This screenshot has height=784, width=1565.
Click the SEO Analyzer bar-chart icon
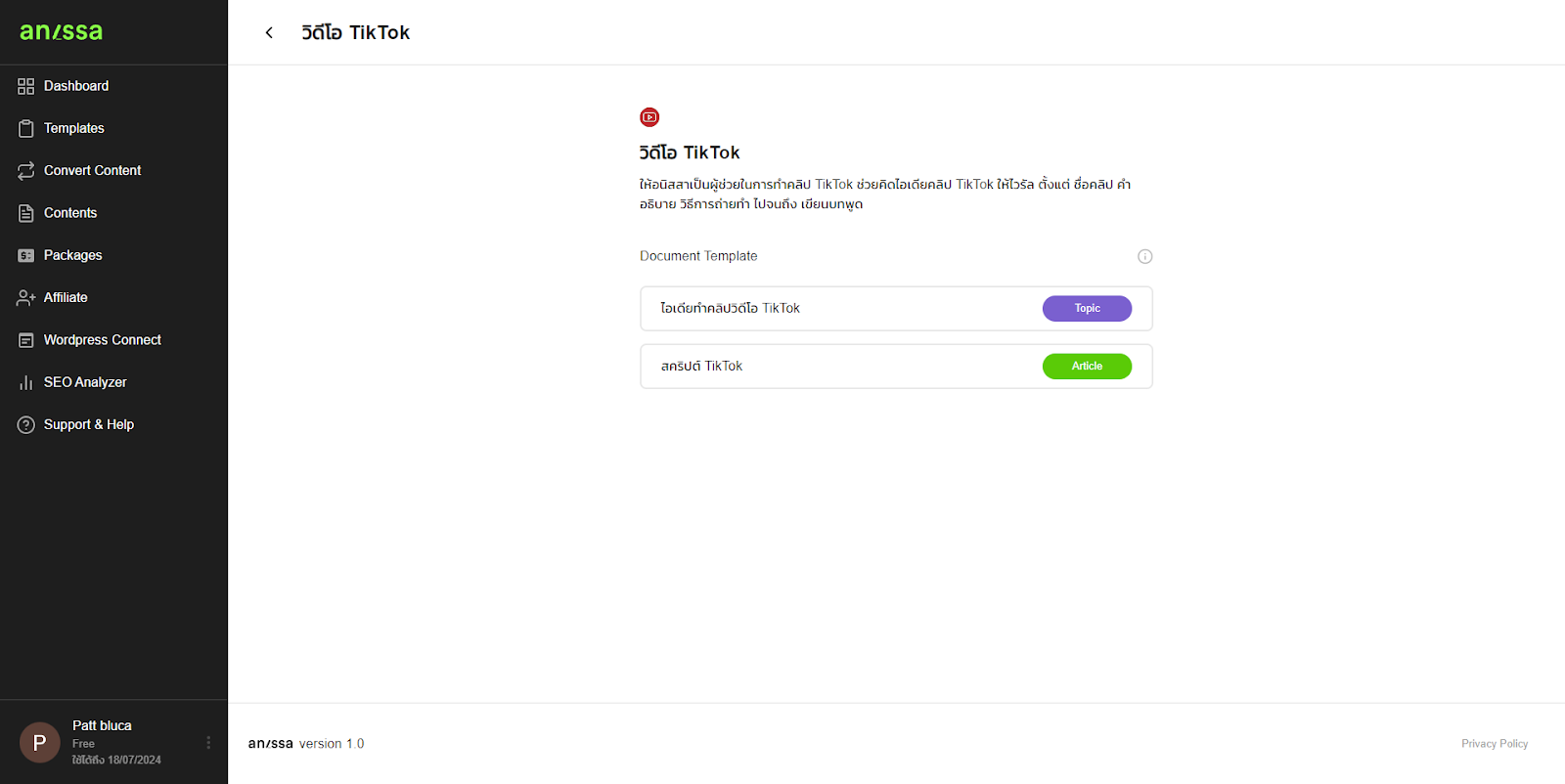26,382
